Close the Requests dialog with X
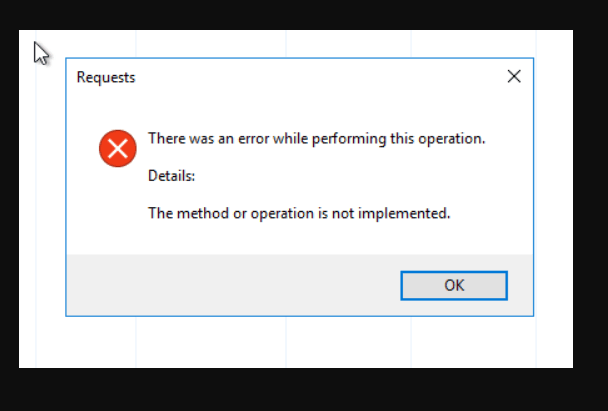The height and width of the screenshot is (411, 608). [514, 76]
